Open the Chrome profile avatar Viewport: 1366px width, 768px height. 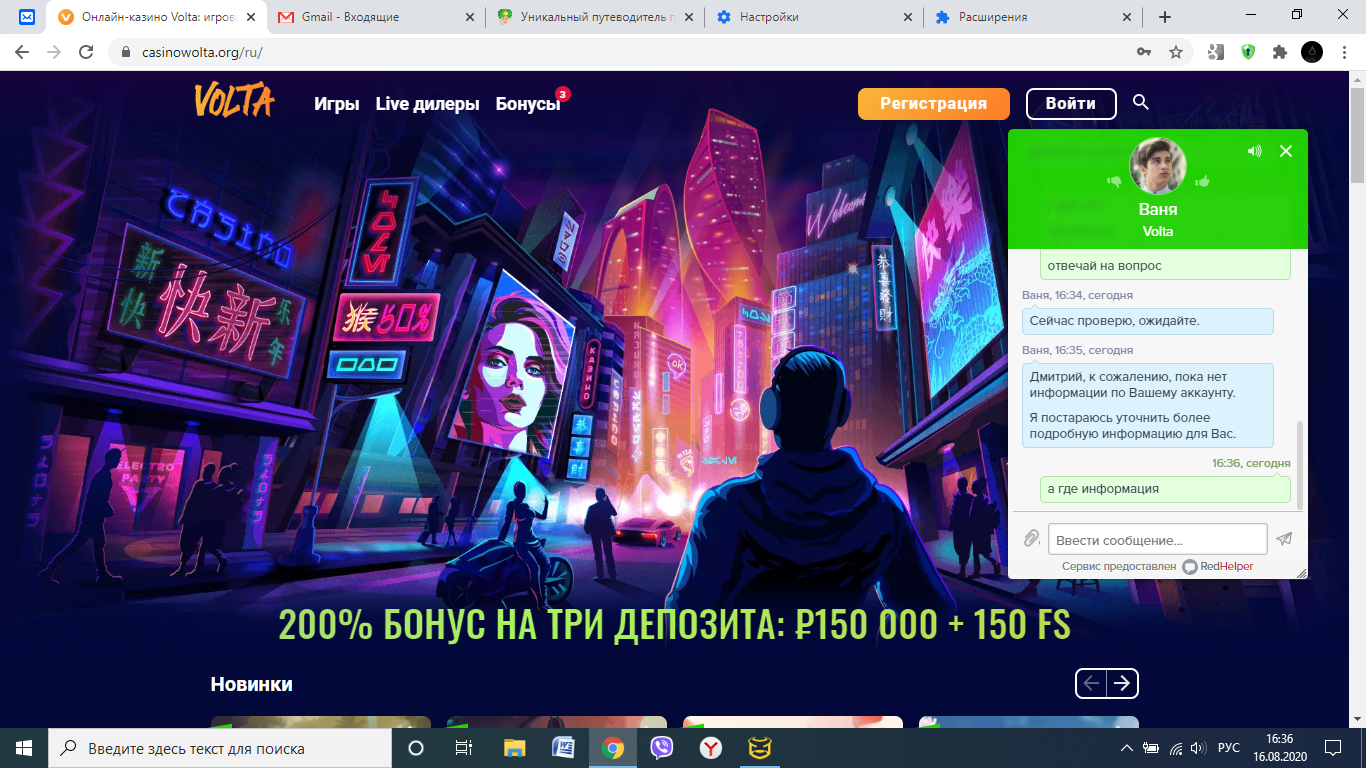point(1312,52)
